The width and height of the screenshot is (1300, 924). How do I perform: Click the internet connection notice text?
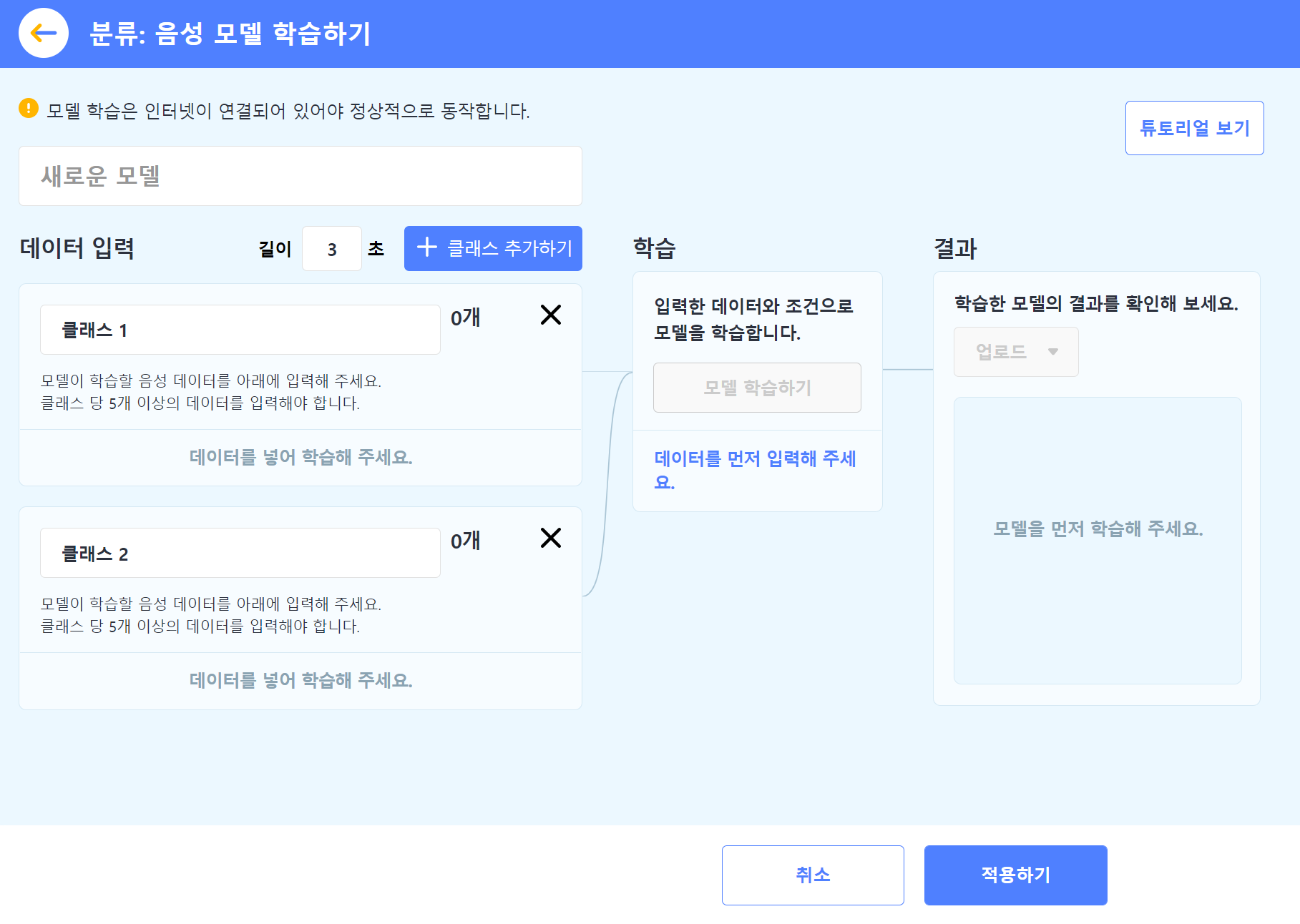pyautogui.click(x=288, y=111)
